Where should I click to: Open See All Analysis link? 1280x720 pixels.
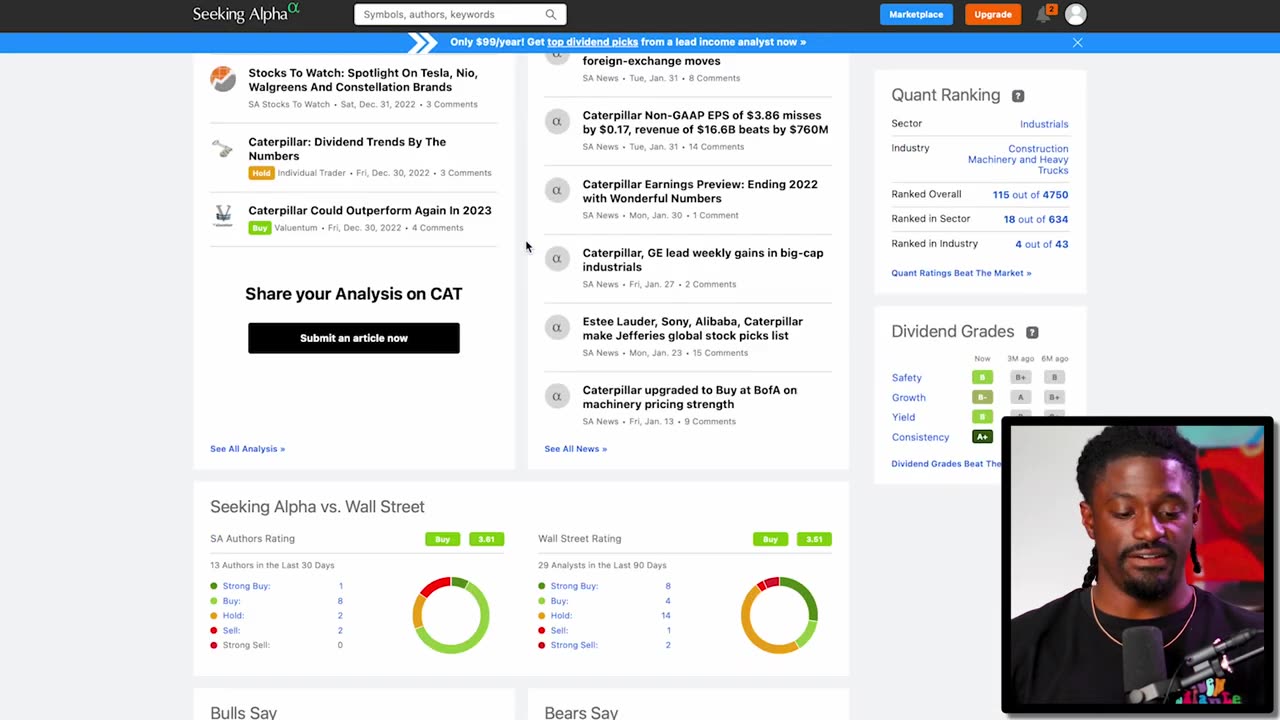pos(247,449)
